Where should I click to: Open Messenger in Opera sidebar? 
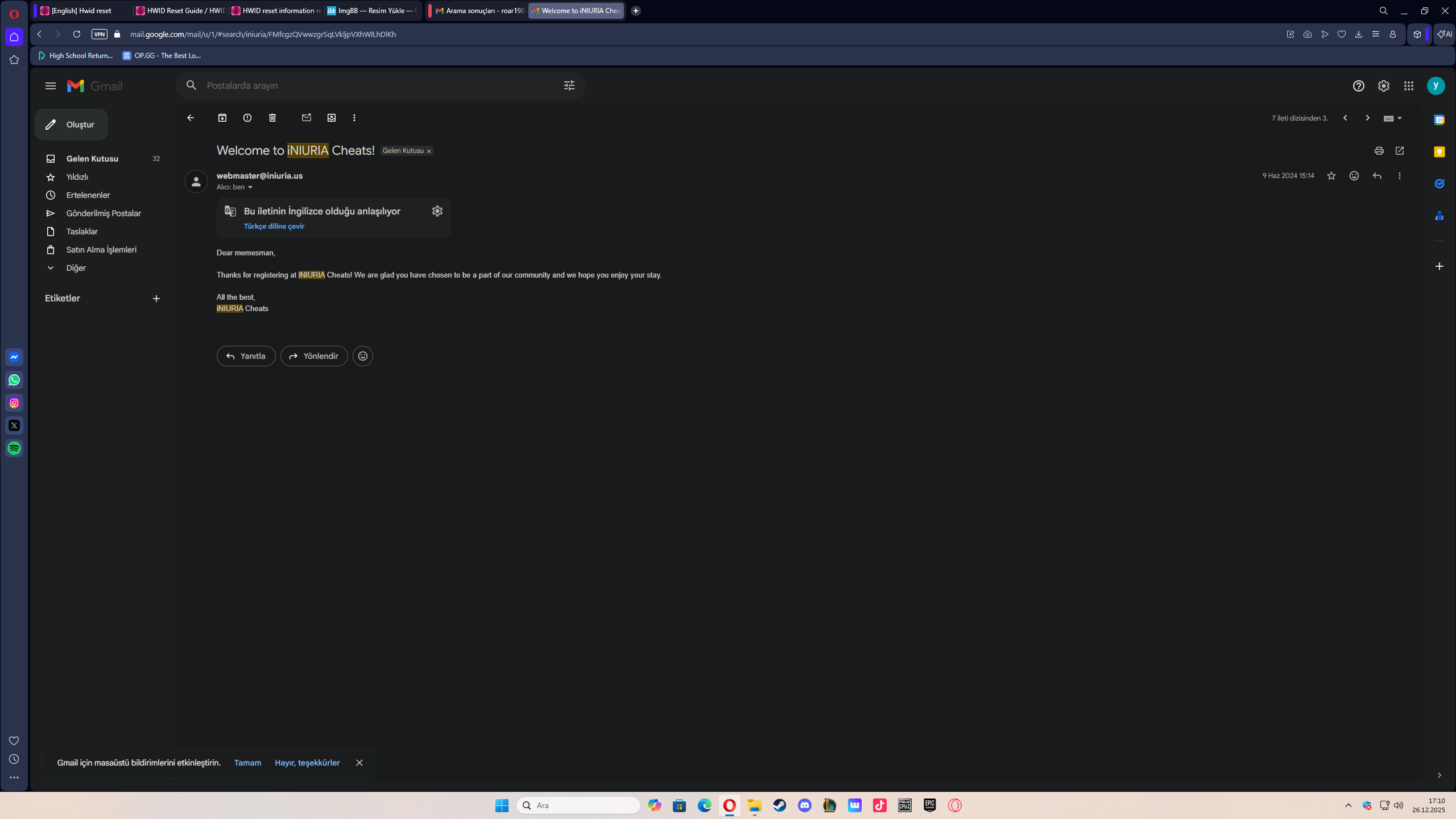pos(14,357)
